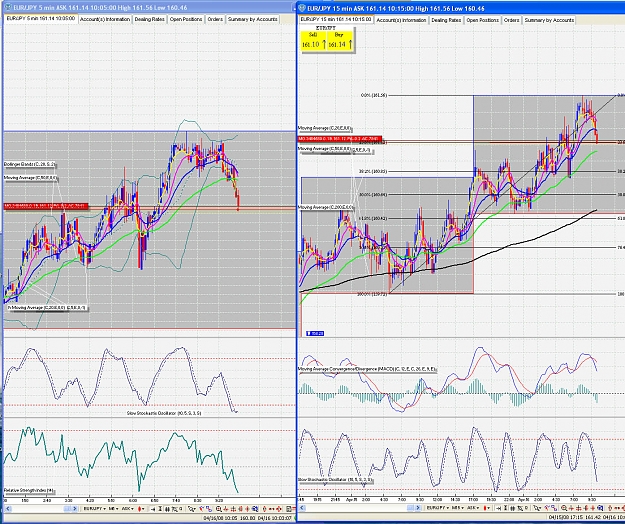The image size is (625, 524).
Task: Click the magnifier zoom icon in the 15 min chart toolbar
Action: pyautogui.click(x=564, y=508)
